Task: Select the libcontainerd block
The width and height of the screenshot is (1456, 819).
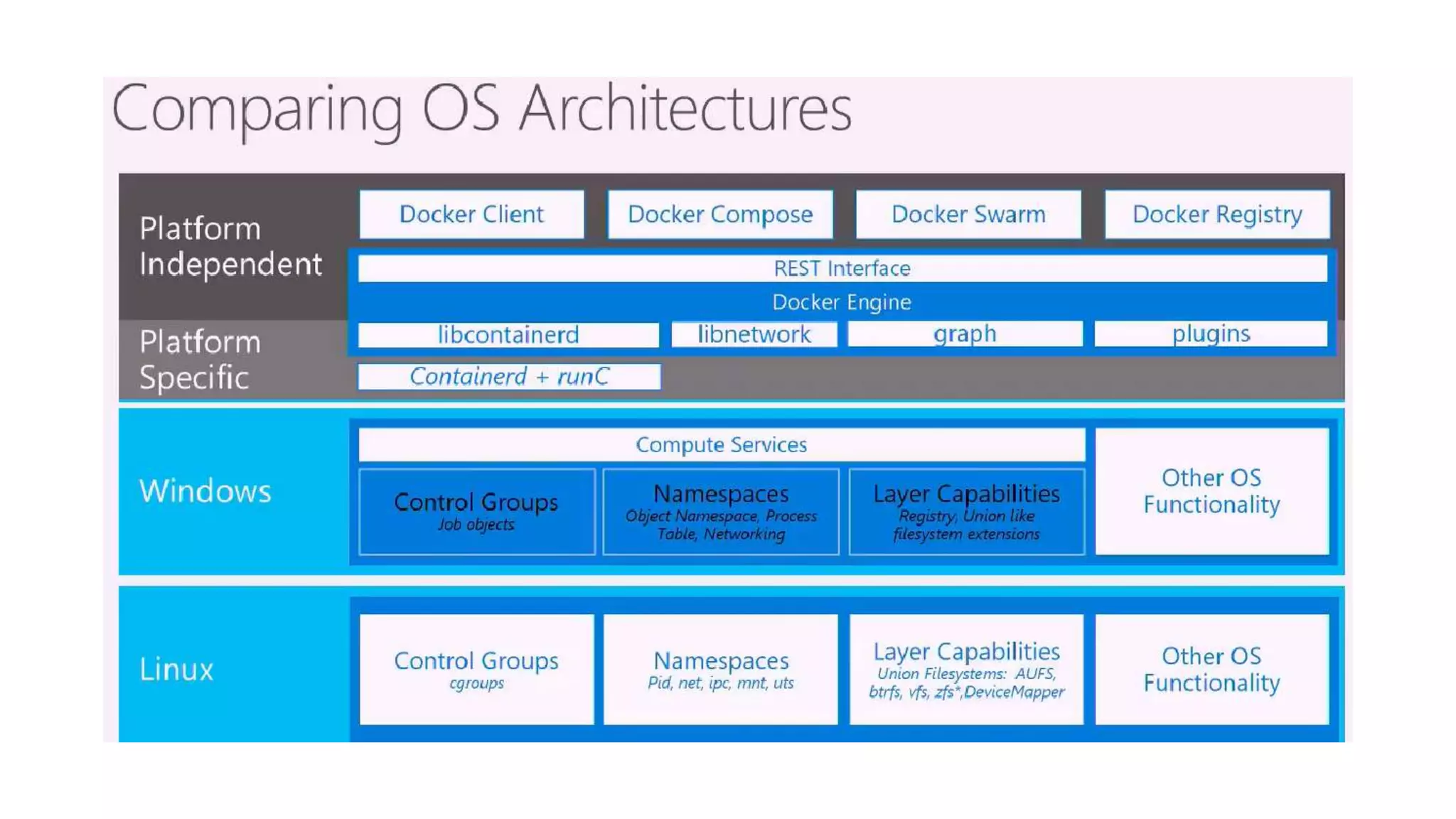Action: click(508, 334)
